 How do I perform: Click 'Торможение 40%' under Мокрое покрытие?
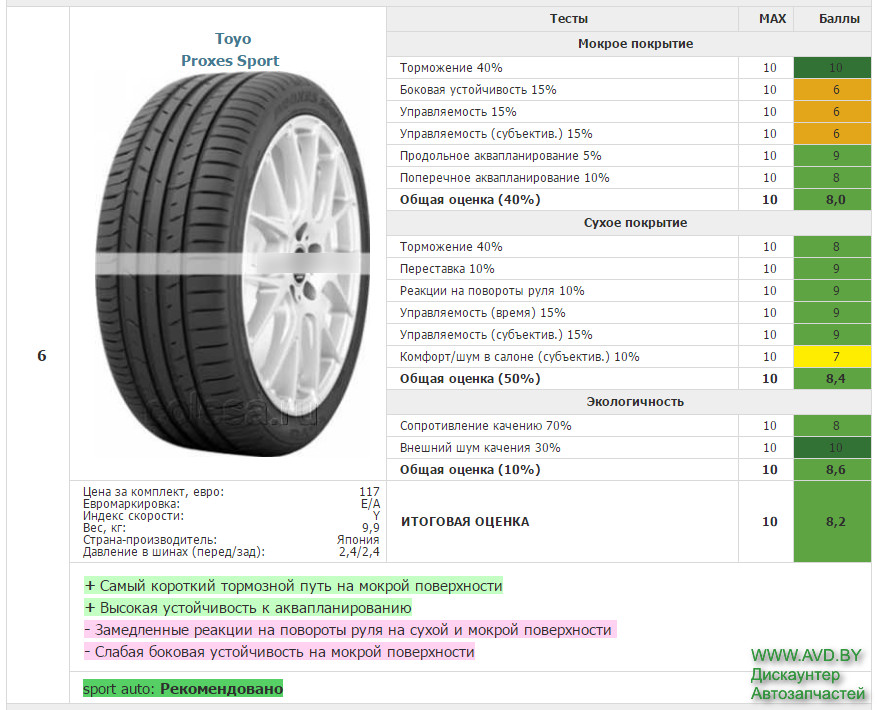pos(451,68)
